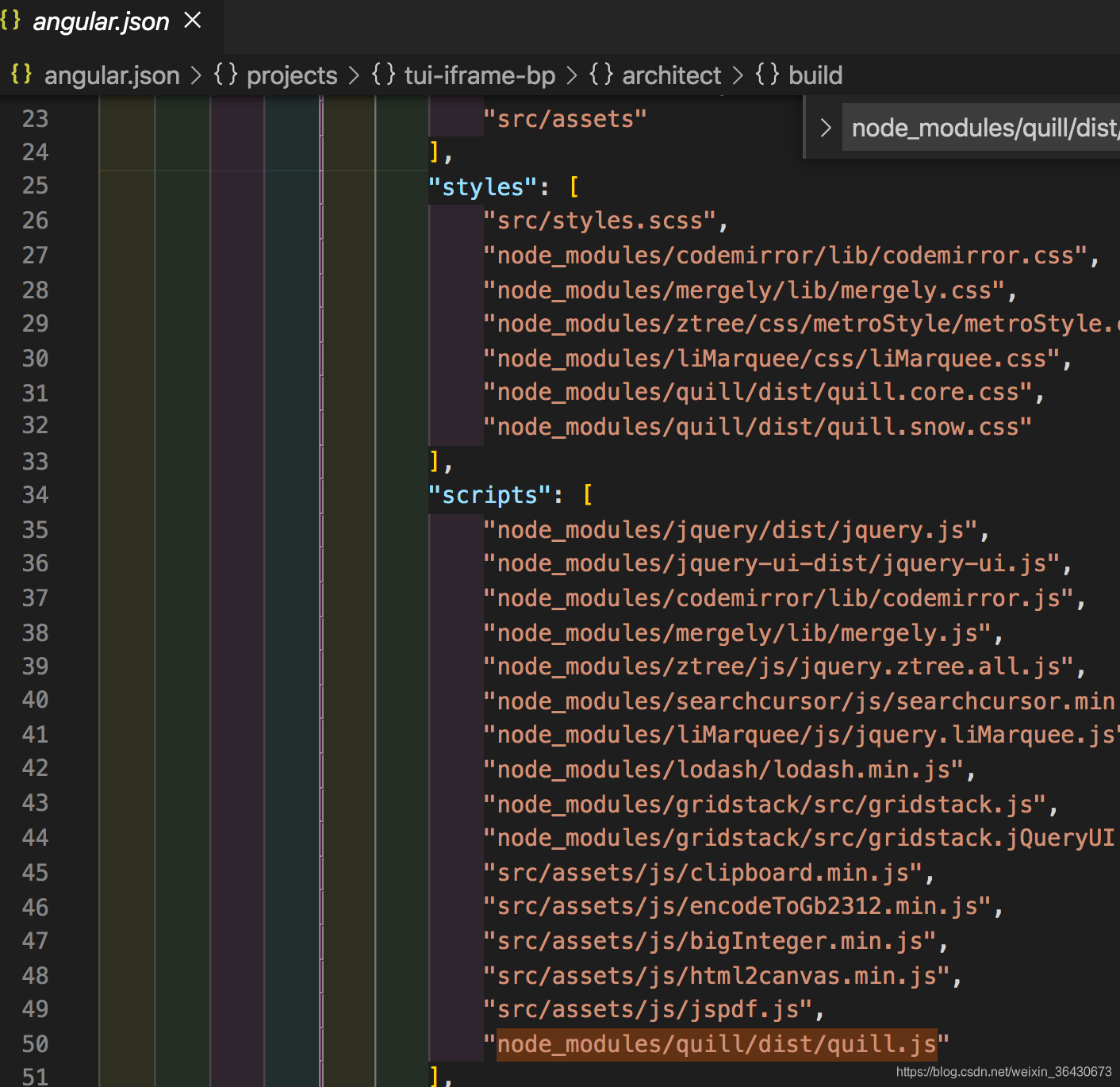This screenshot has height=1087, width=1120.
Task: Click the "scripts" key on line 34
Action: click(x=490, y=495)
